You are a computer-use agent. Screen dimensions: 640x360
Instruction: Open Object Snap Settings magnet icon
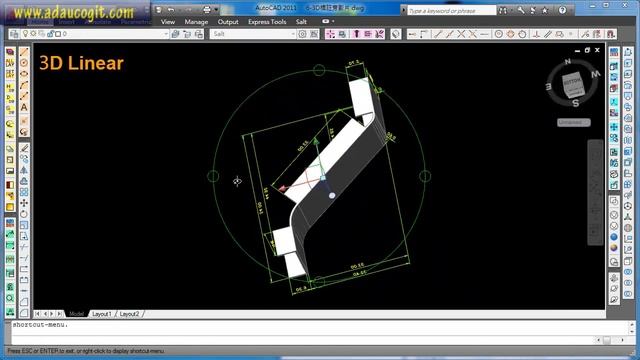click(611, 34)
